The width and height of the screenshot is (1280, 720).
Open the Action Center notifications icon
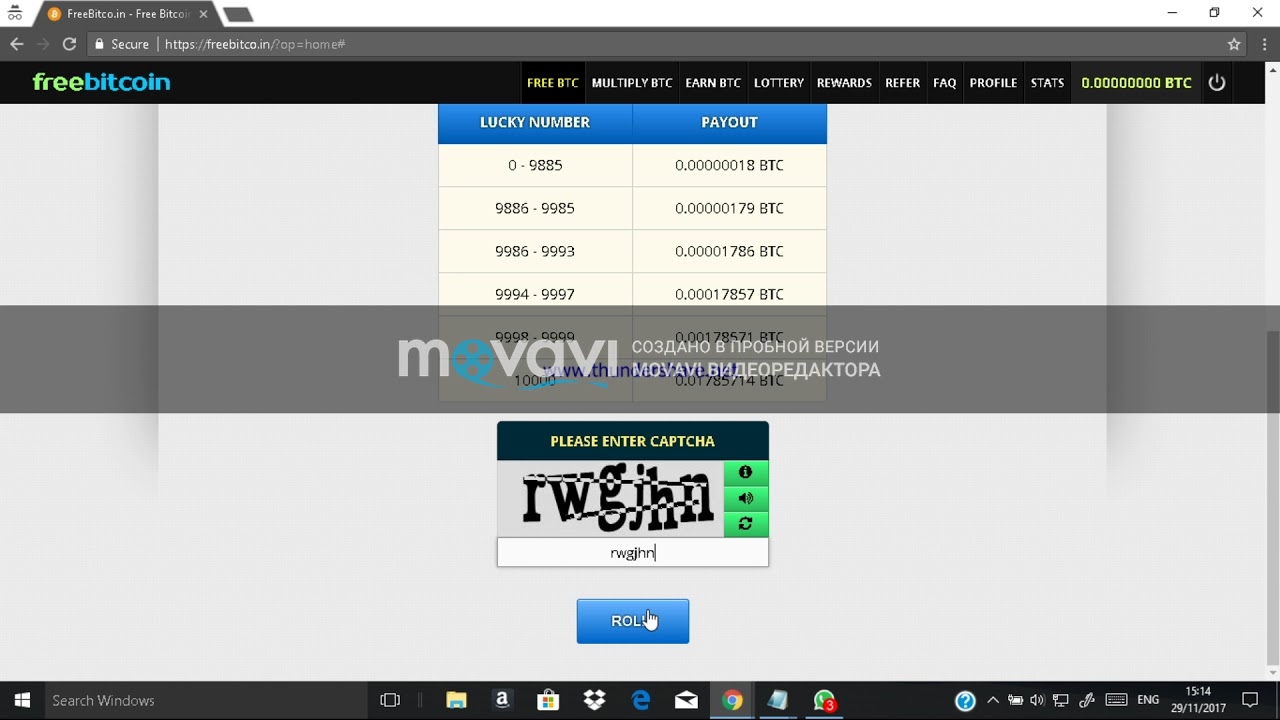click(1250, 700)
